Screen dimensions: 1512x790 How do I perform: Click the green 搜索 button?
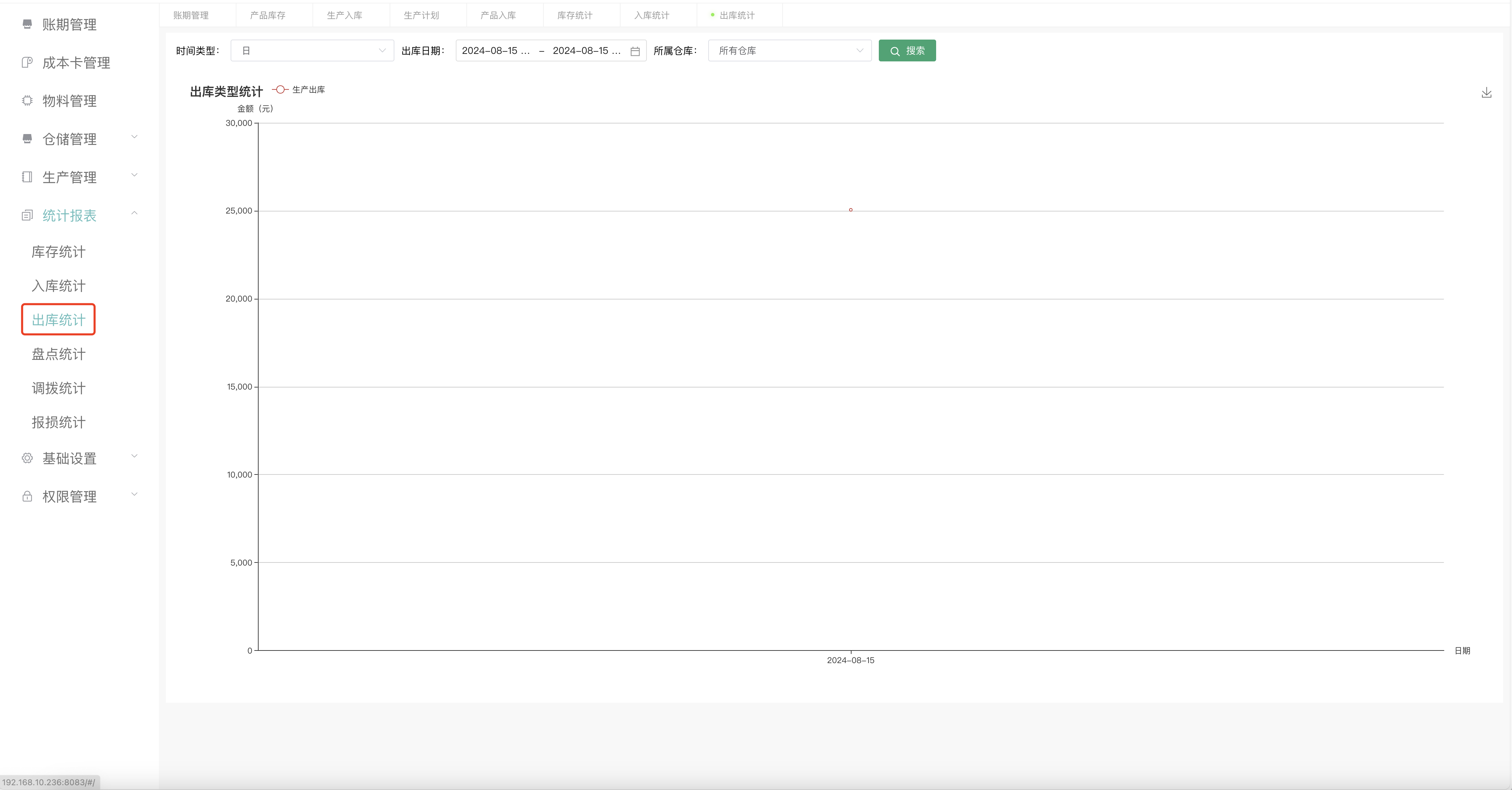click(907, 51)
